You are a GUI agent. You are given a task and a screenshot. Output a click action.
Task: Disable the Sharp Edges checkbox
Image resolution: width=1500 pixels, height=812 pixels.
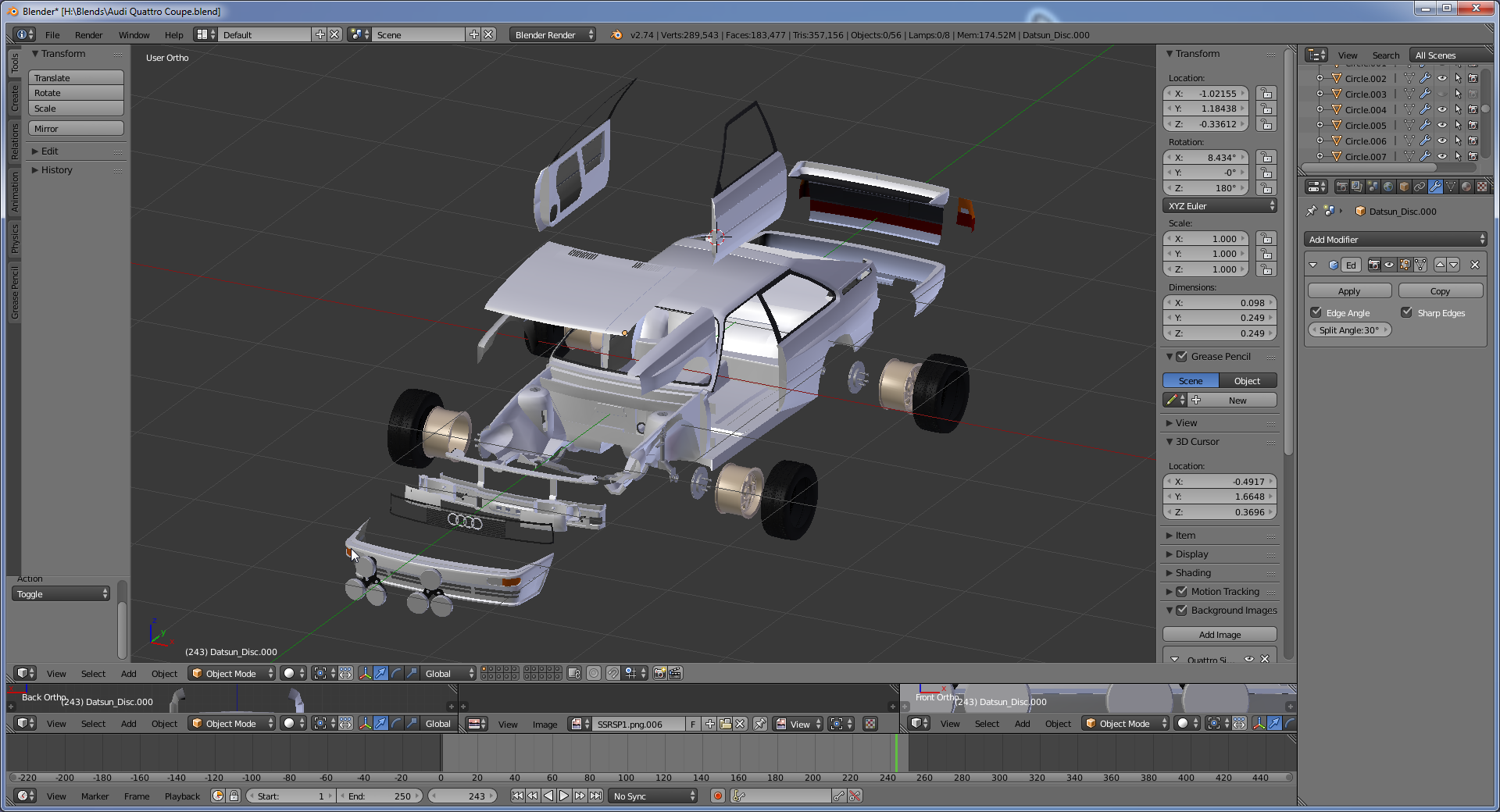1407,312
